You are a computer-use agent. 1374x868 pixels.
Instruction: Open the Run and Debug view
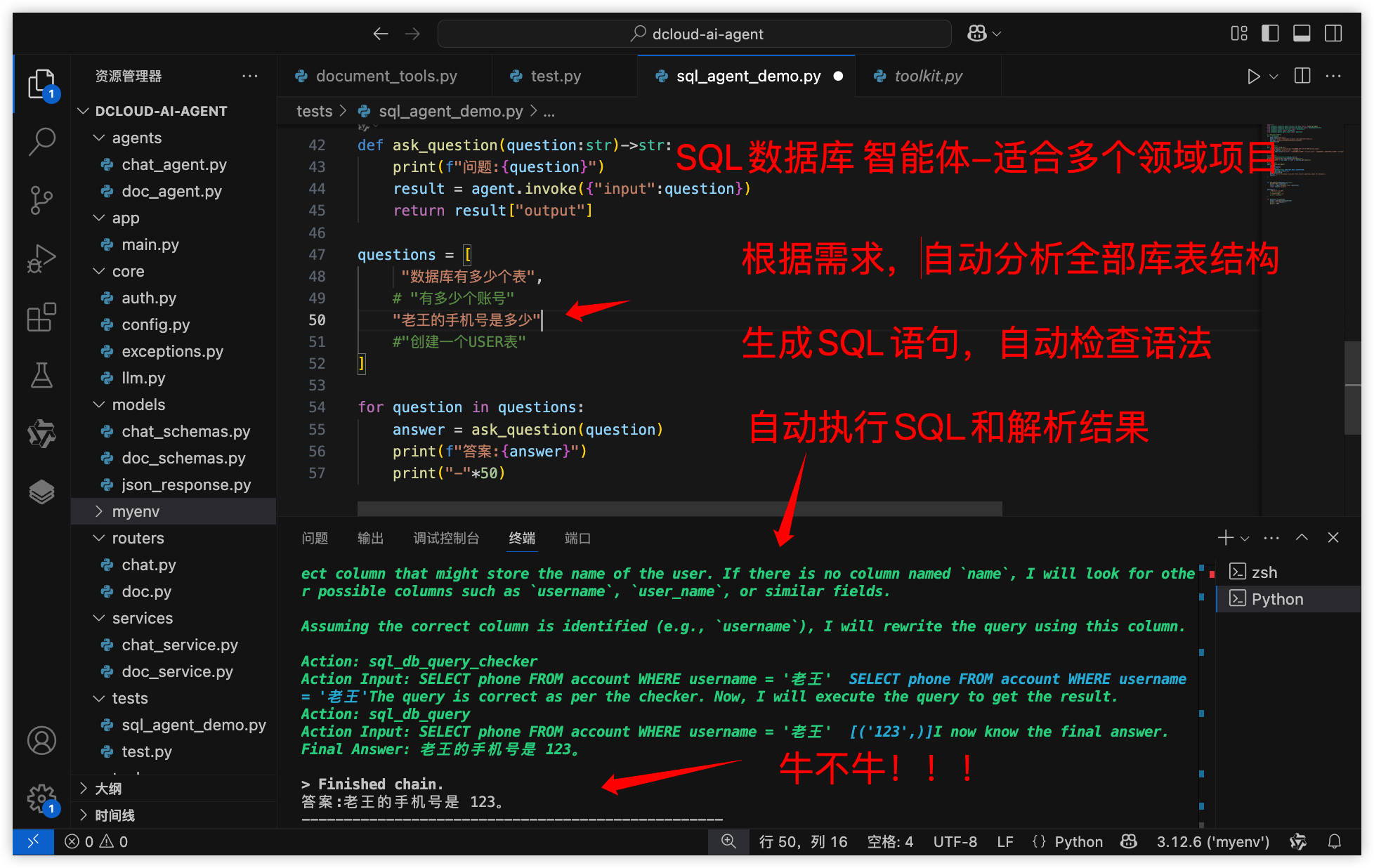41,258
